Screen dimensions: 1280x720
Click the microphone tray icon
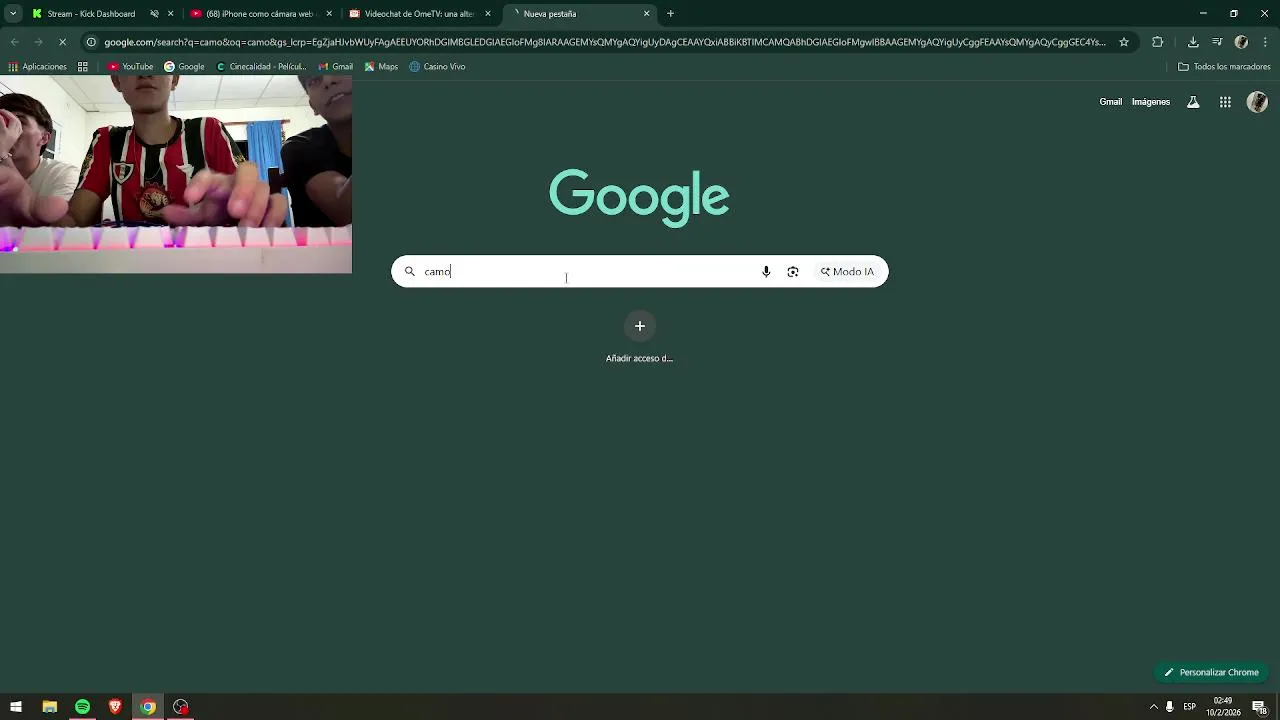(1169, 707)
